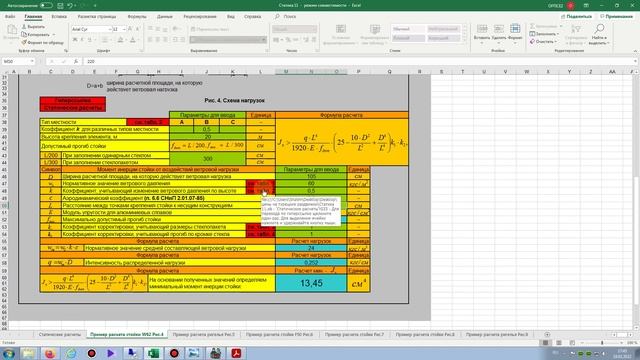
Task: Open the Adobe PDF icon in taskbar
Action: click(236, 353)
